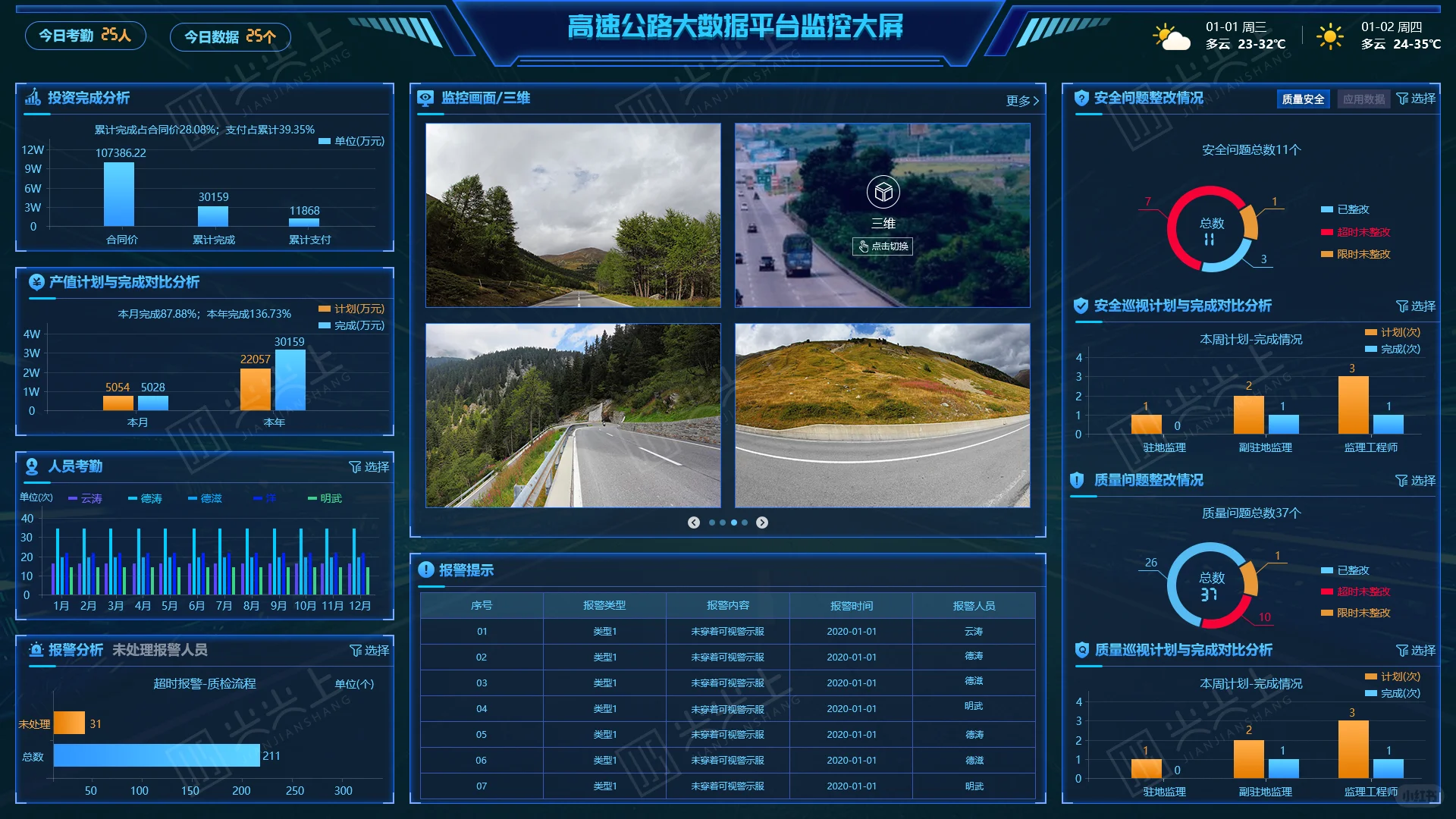Select the 质量安全 tab
This screenshot has height=819, width=1456.
[1303, 99]
